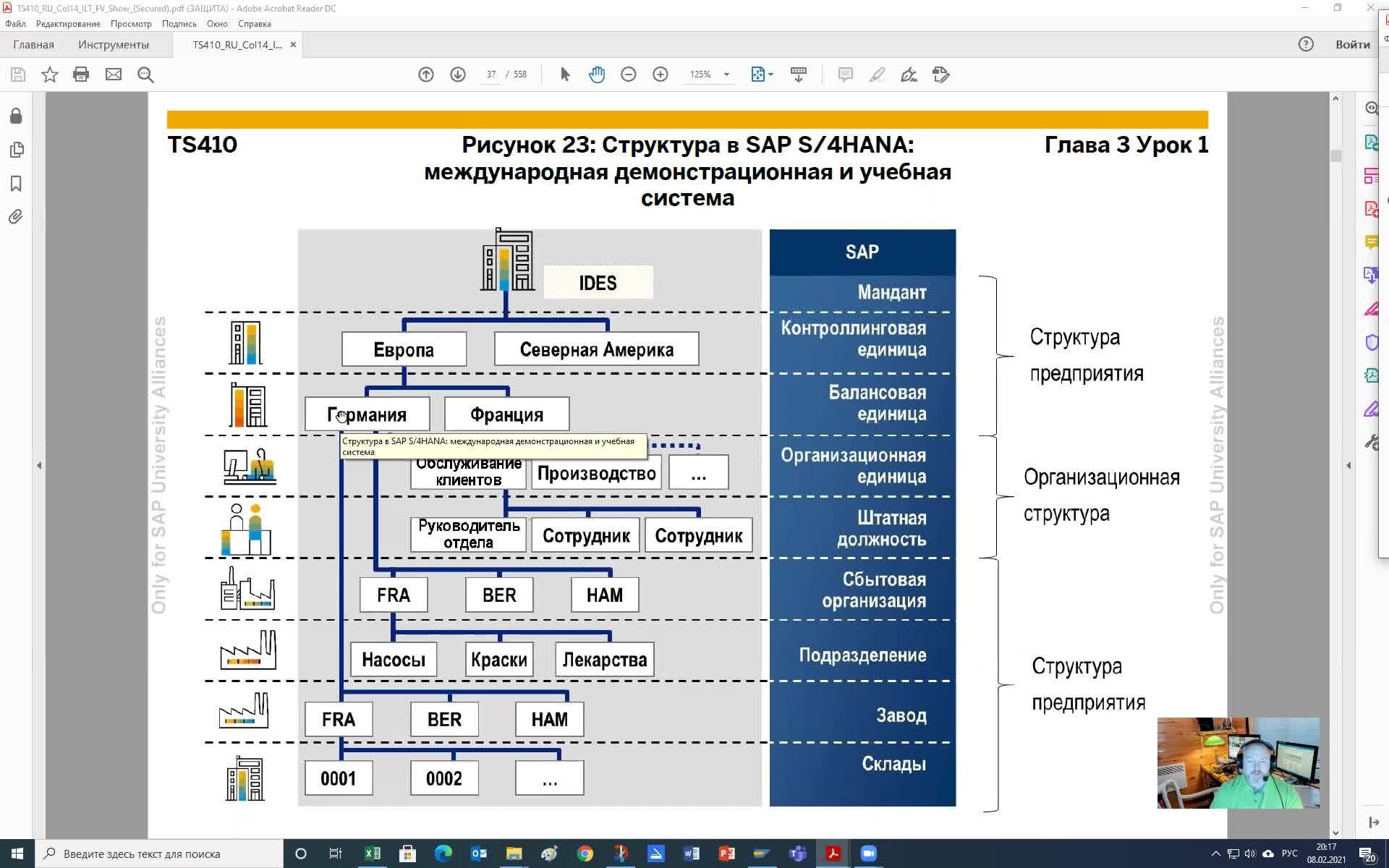Open the Windows Start menu

click(17, 854)
